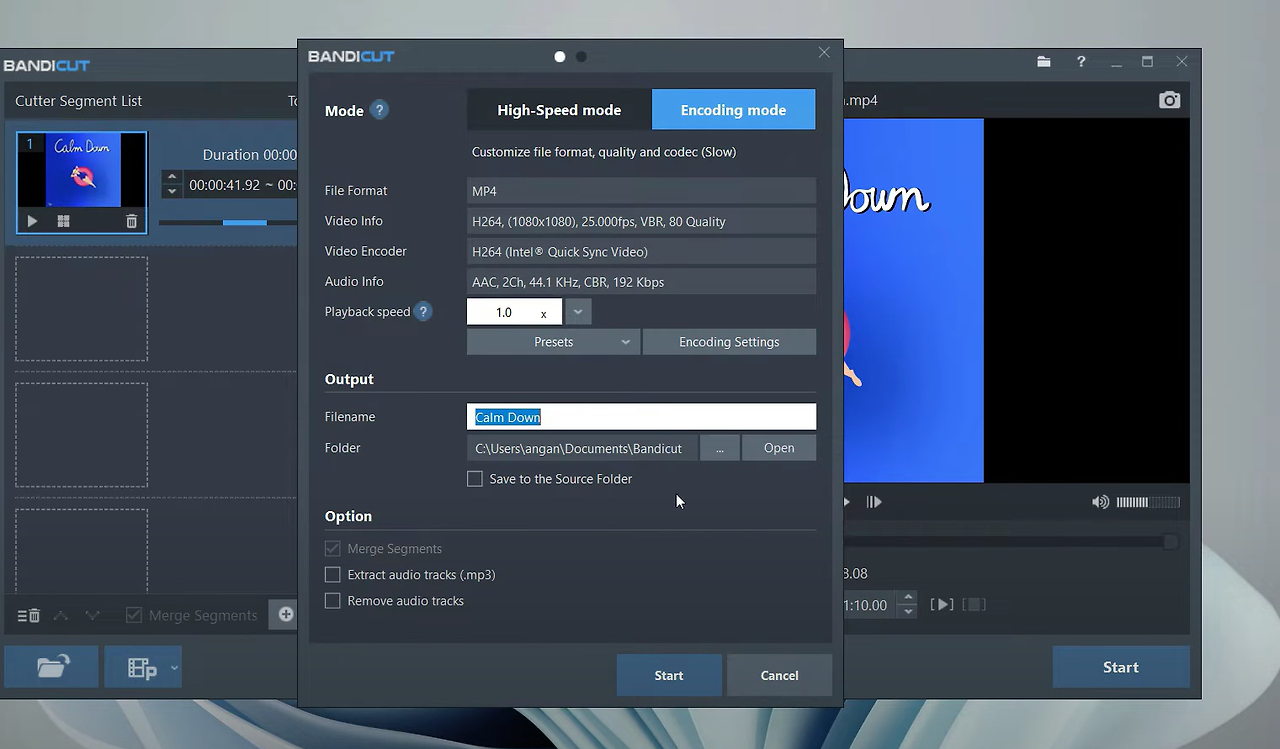1280x749 pixels.
Task: Open Encoding Settings
Action: tap(729, 342)
